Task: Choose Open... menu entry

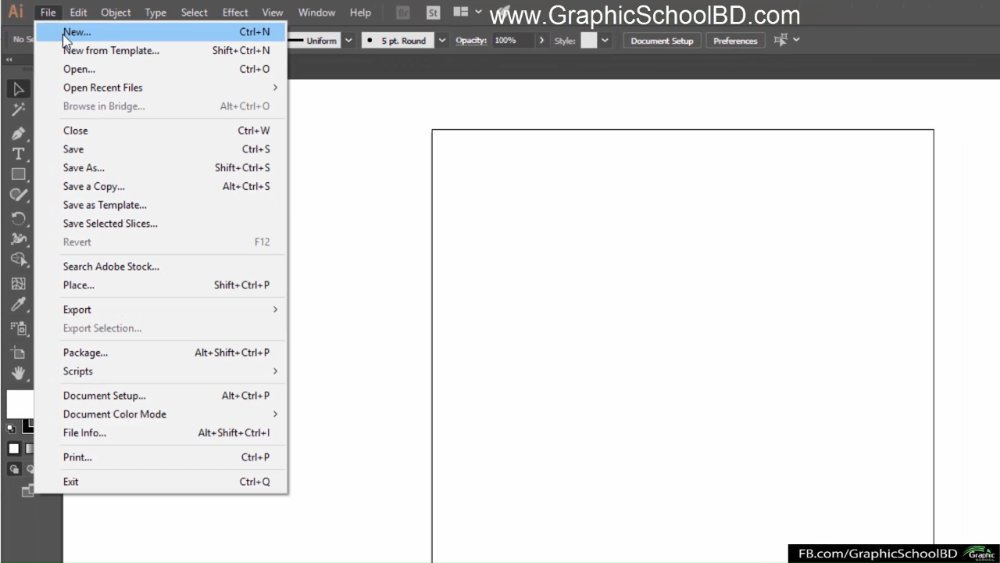Action: pos(160,69)
